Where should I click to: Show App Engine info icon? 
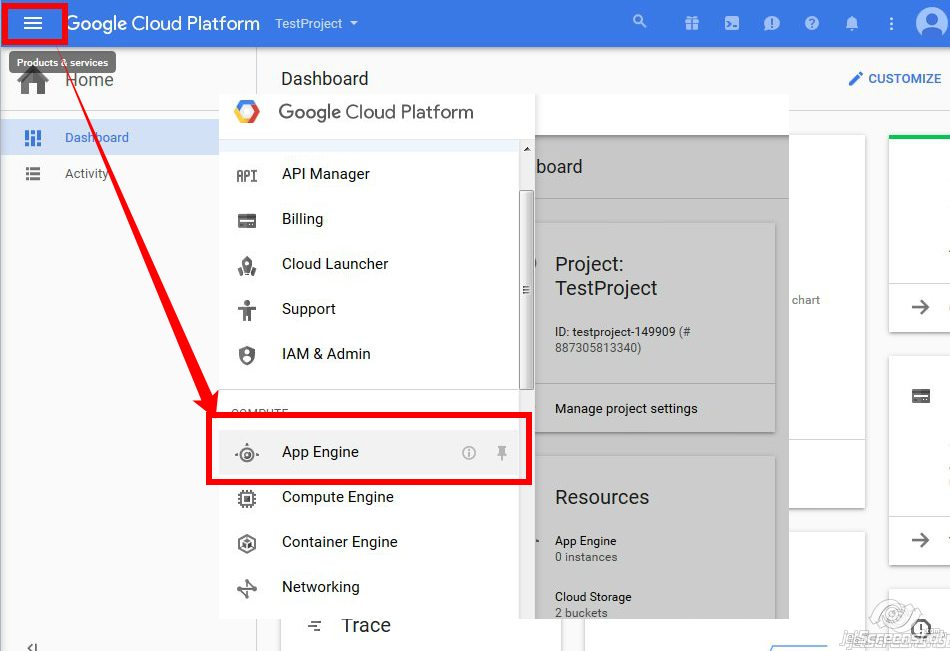[x=468, y=453]
